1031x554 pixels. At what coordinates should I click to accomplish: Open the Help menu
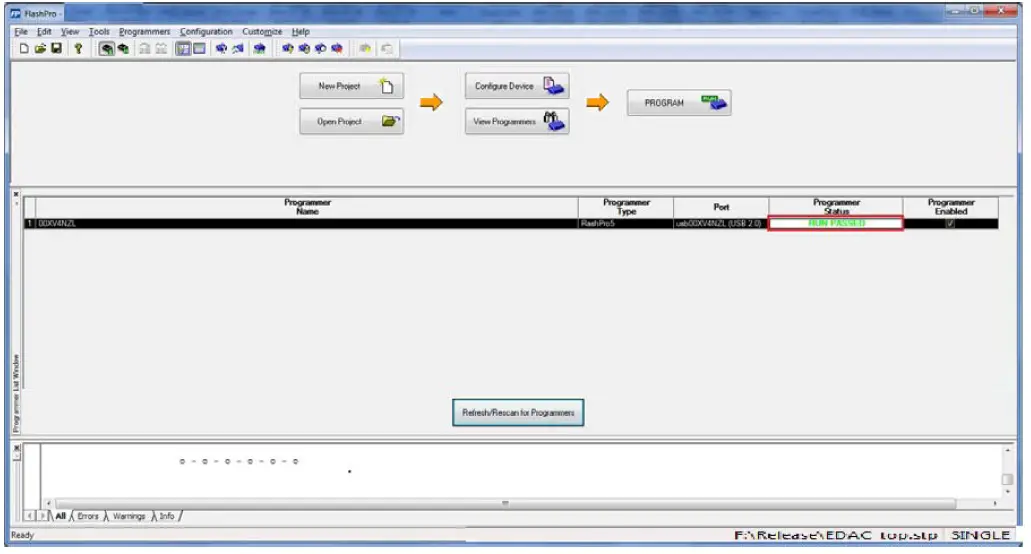coord(300,32)
